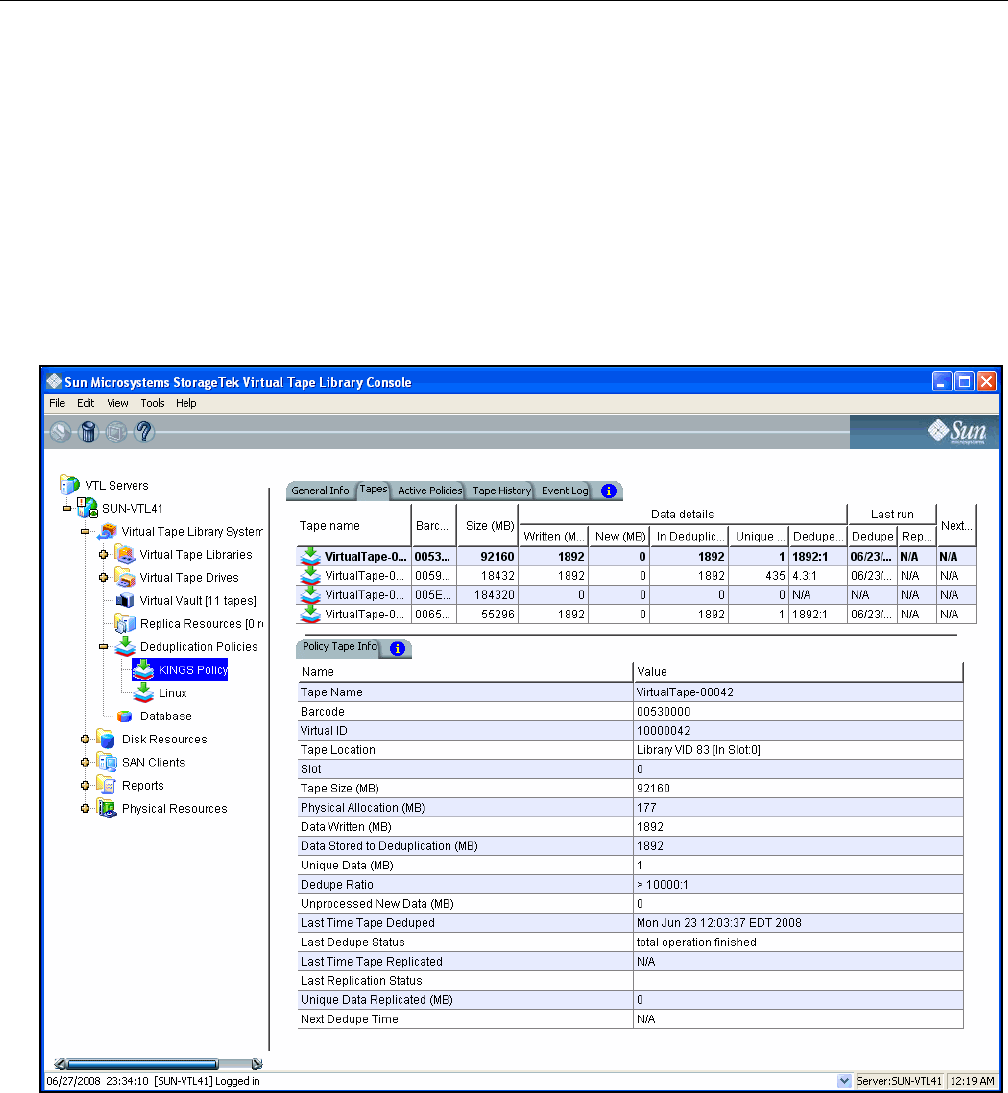The height and width of the screenshot is (1093, 1008).
Task: Sort by the New (MB) column header
Action: pos(620,536)
